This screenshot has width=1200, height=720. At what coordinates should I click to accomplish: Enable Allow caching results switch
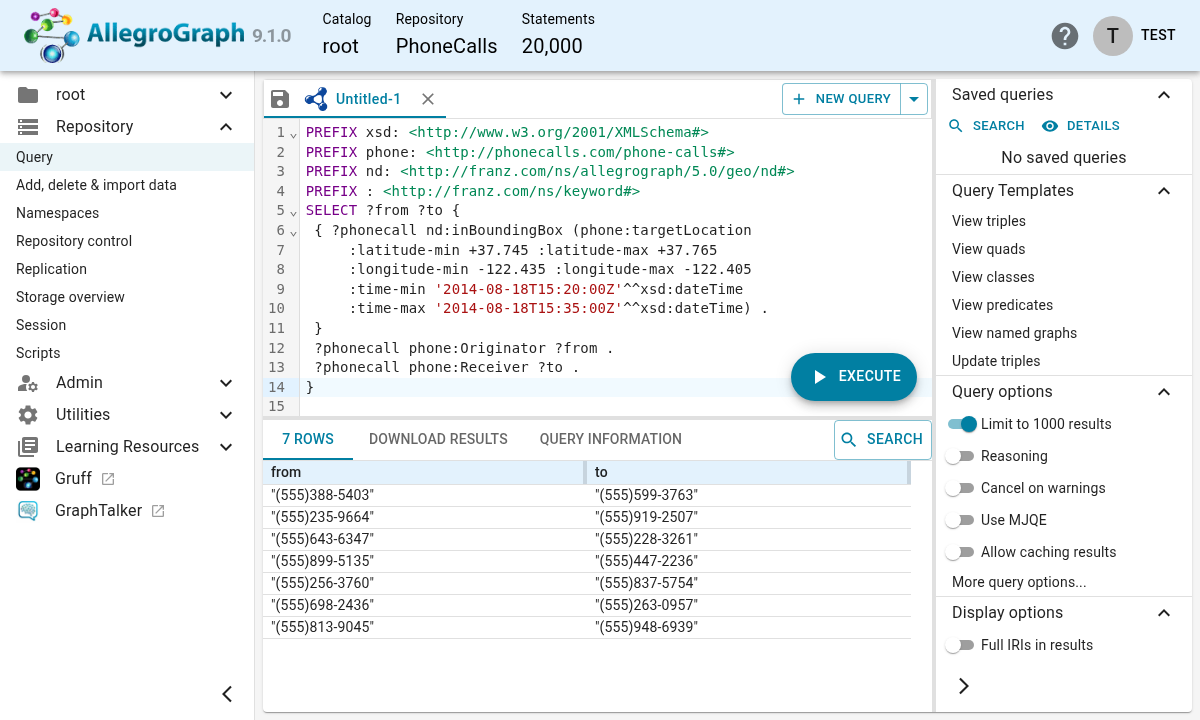(960, 552)
